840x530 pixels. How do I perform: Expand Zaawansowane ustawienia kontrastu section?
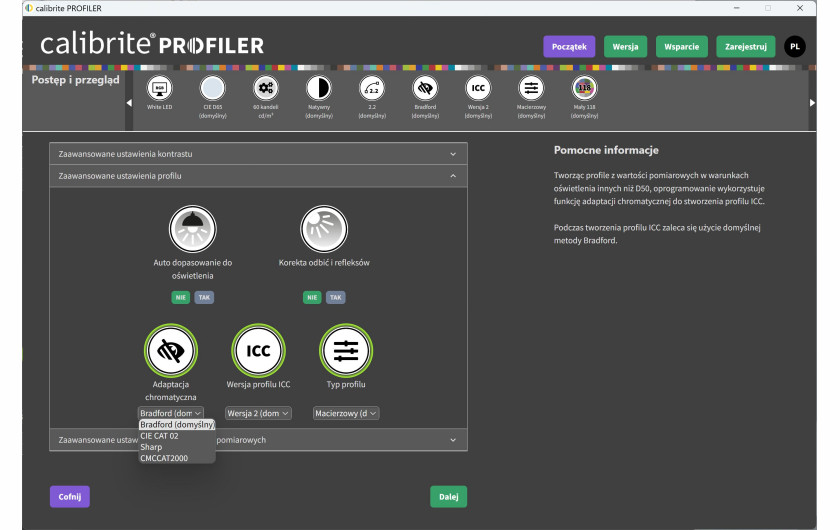coord(258,154)
